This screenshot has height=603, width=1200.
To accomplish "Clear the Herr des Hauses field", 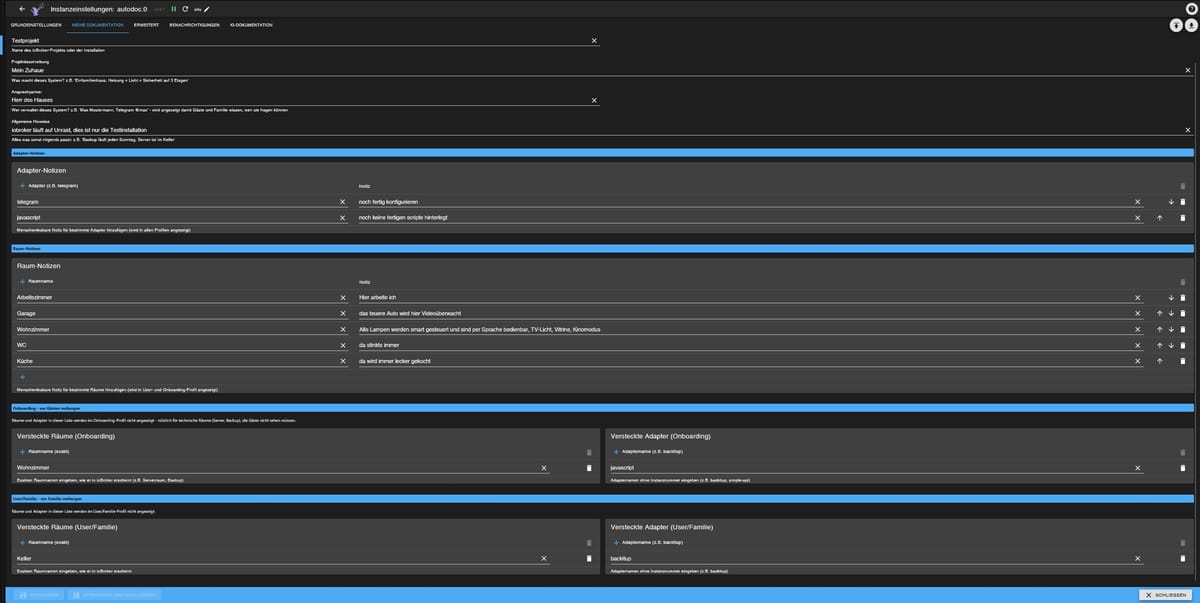I will click(x=594, y=100).
